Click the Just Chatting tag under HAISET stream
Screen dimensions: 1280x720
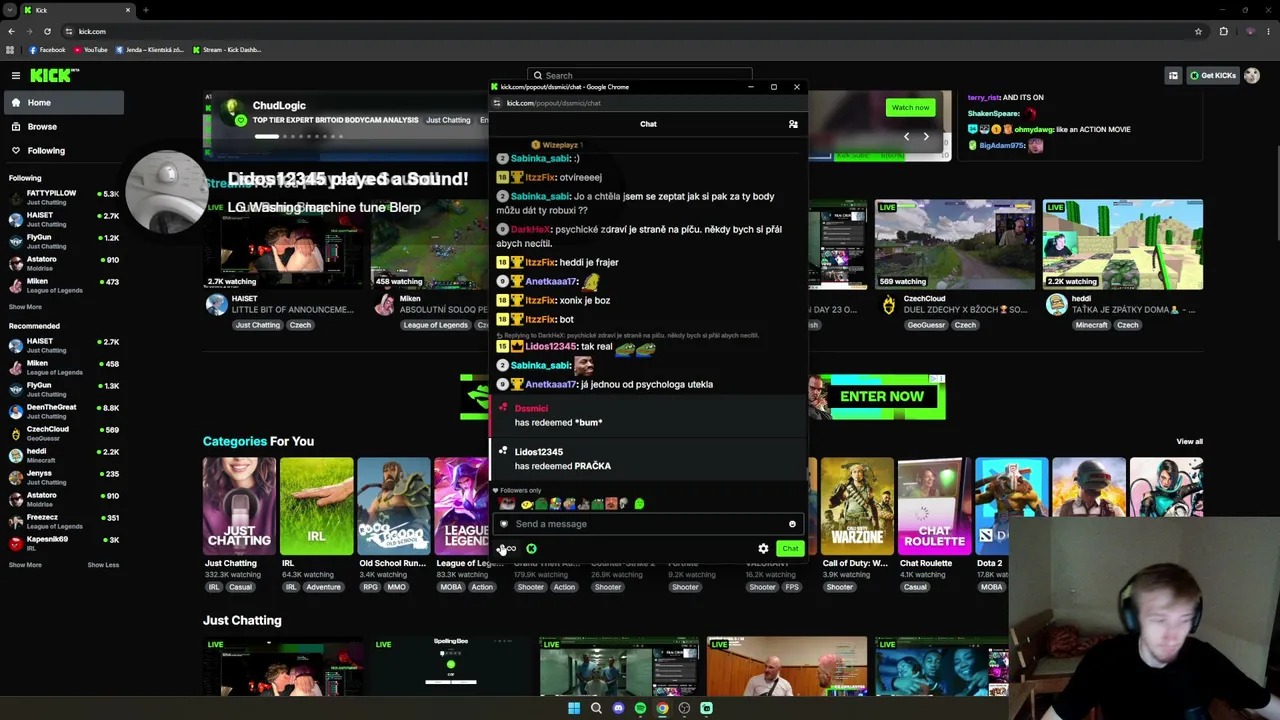[x=258, y=325]
